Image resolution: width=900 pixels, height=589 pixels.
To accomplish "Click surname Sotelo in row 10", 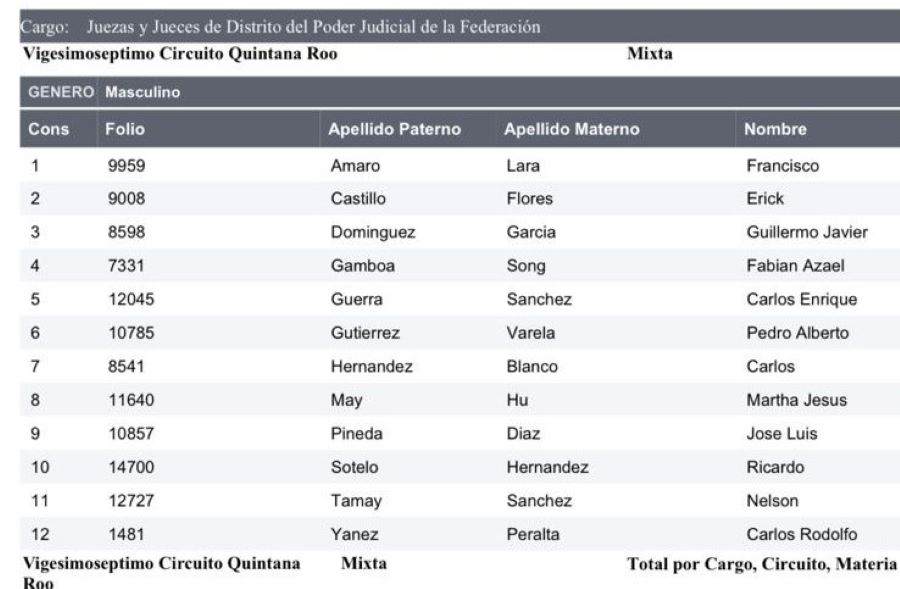I will (x=354, y=467).
